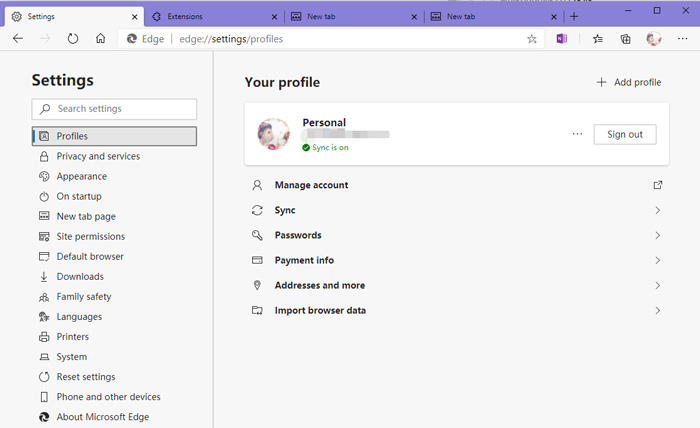Click the Sign out button
Viewport: 700px width, 428px height.
pyautogui.click(x=625, y=134)
